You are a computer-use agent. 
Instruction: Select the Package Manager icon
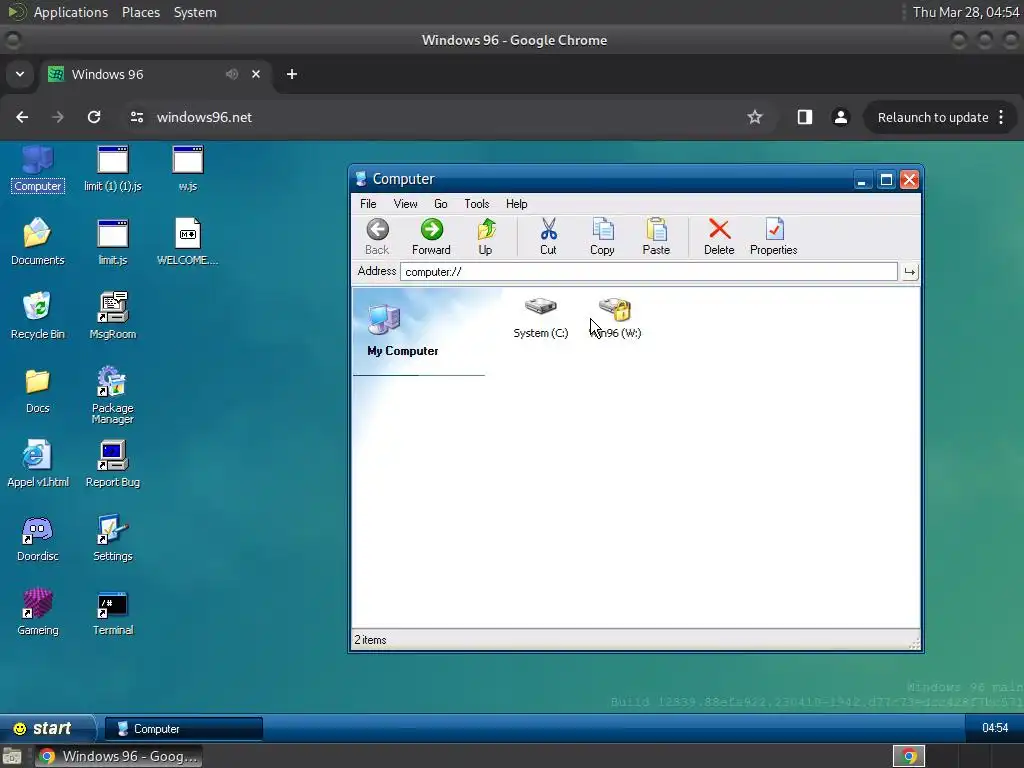point(113,395)
